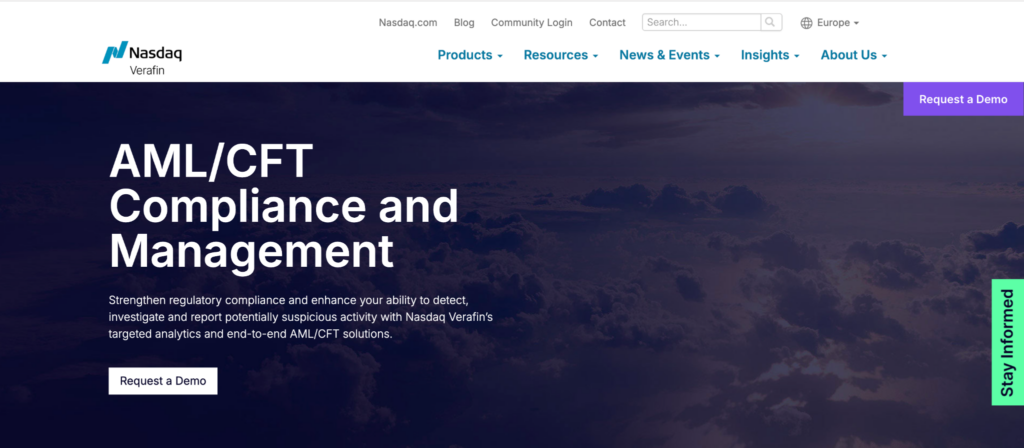Viewport: 1024px width, 448px height.
Task: Click the Nasdaq Verafin logo
Action: click(142, 58)
